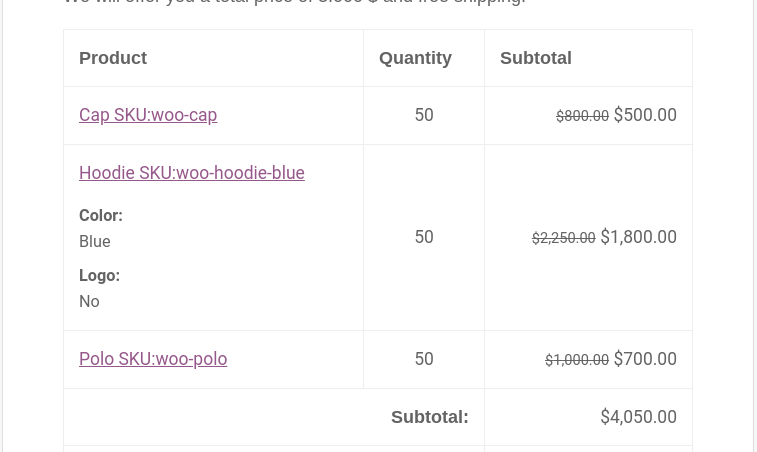Click the crossed-out $800.00 Cap price

[582, 116]
